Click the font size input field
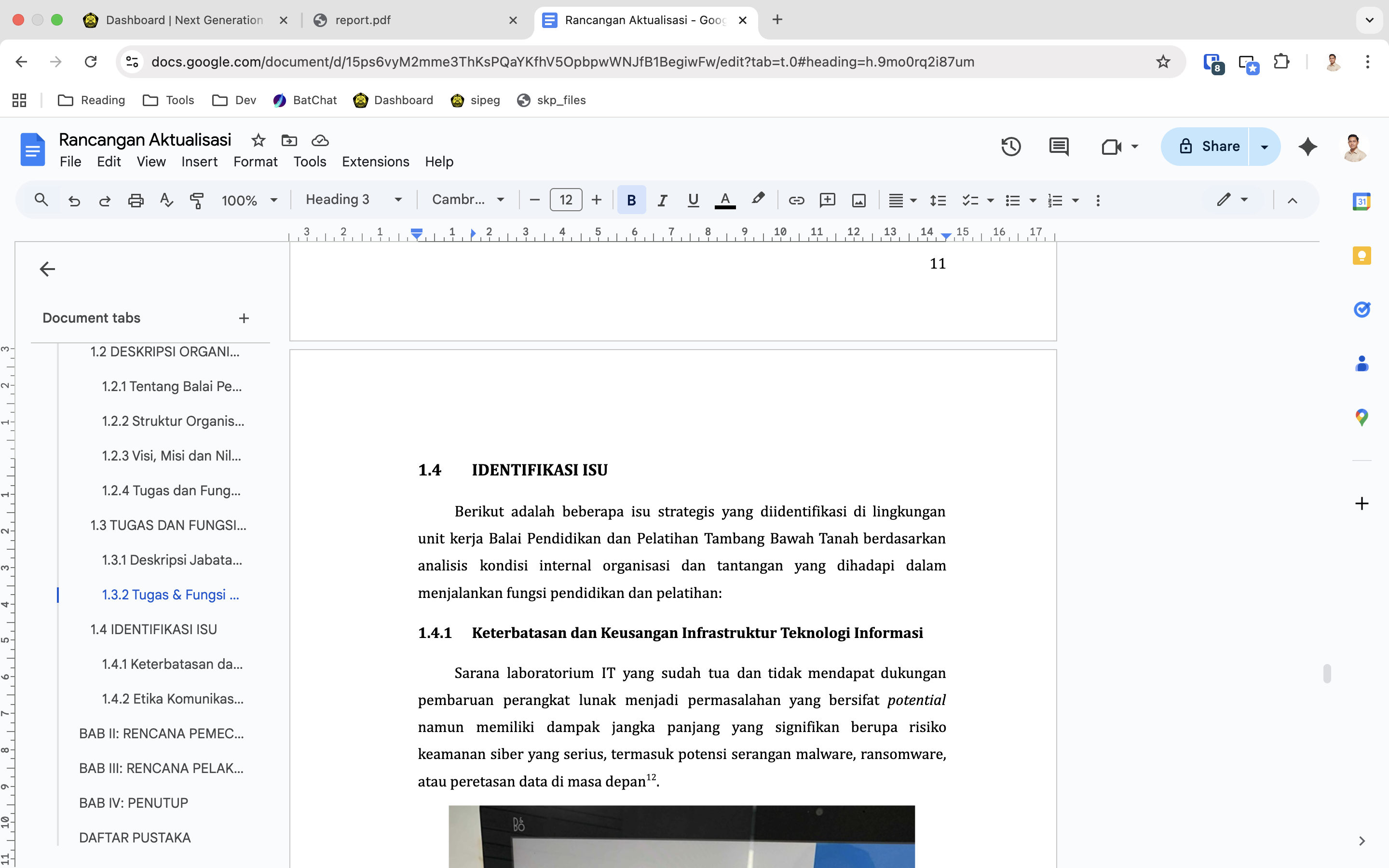 click(x=565, y=200)
